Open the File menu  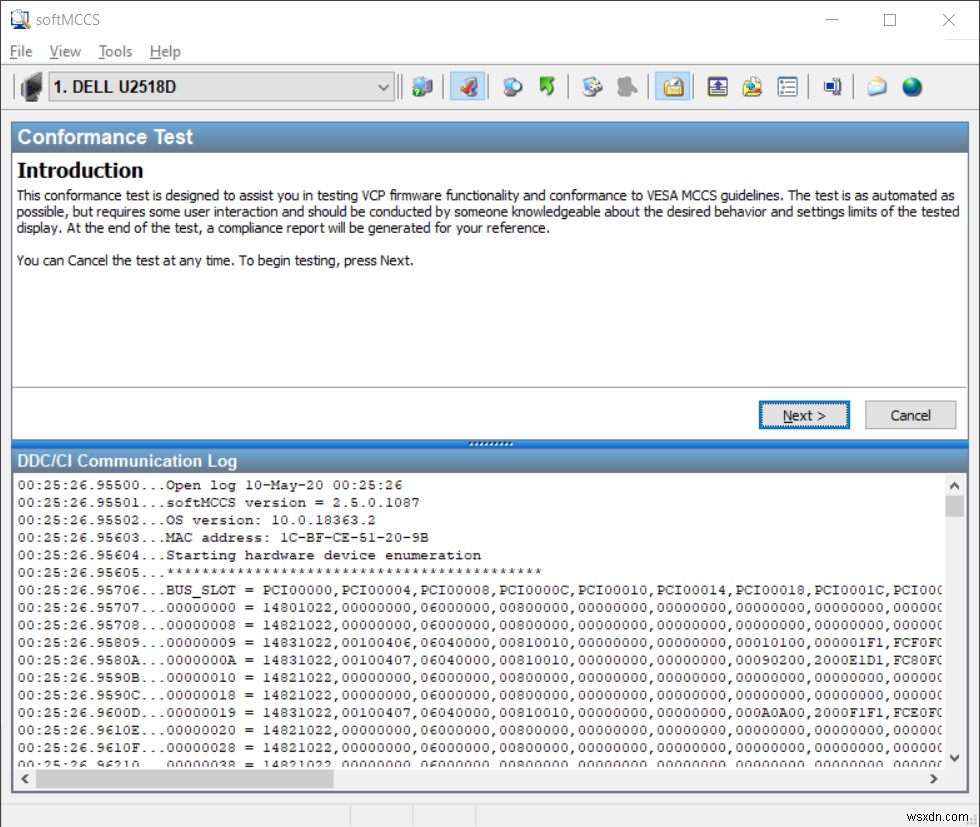point(21,51)
